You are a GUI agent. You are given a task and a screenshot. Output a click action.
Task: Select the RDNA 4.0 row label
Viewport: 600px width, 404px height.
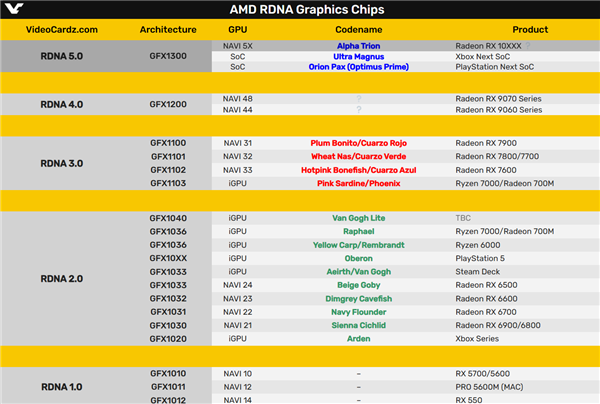(62, 104)
